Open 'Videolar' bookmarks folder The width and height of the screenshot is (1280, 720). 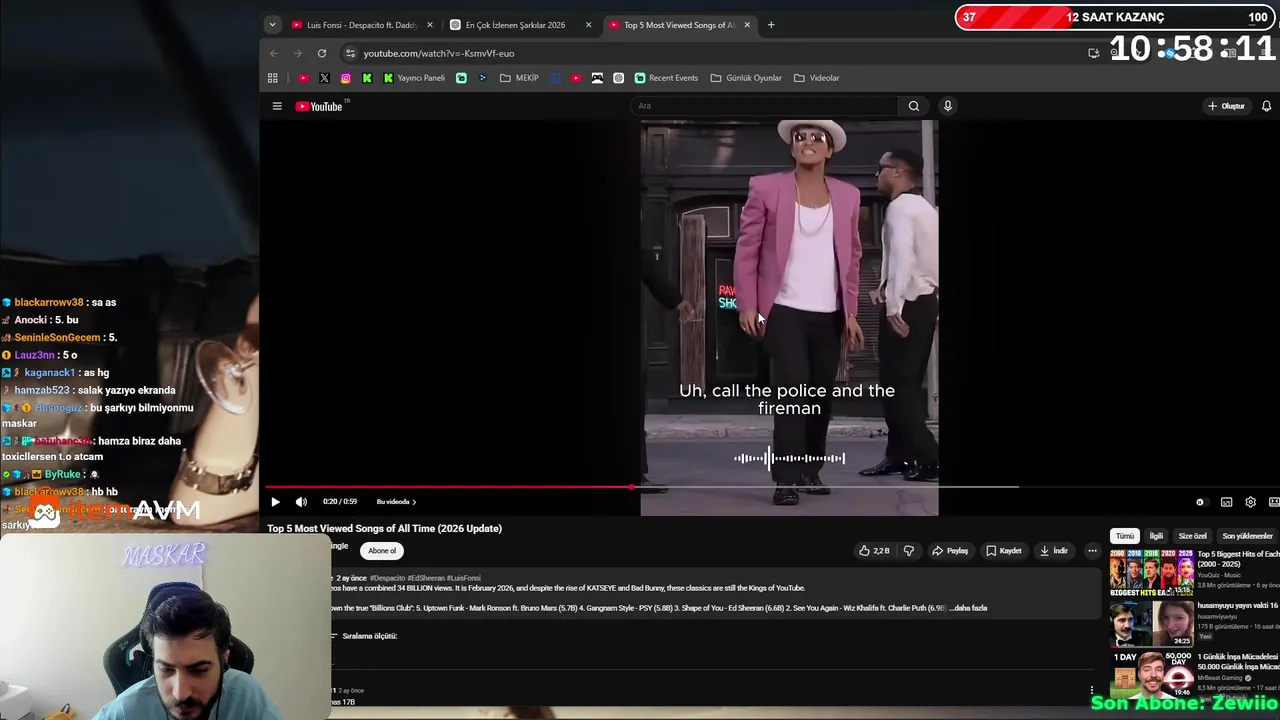pyautogui.click(x=817, y=78)
